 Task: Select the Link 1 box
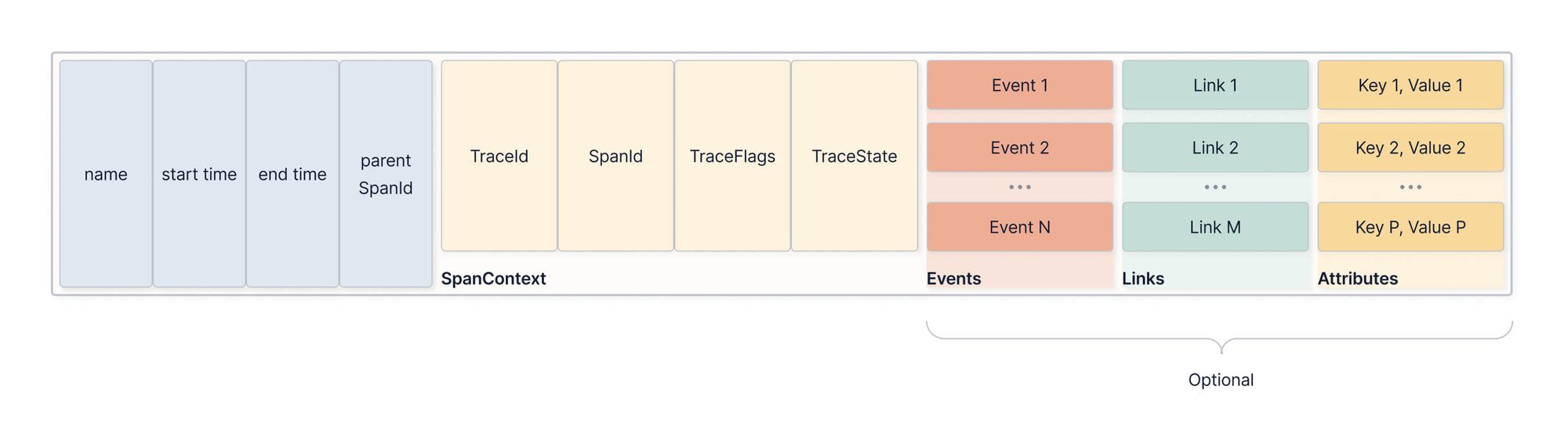pos(1215,85)
